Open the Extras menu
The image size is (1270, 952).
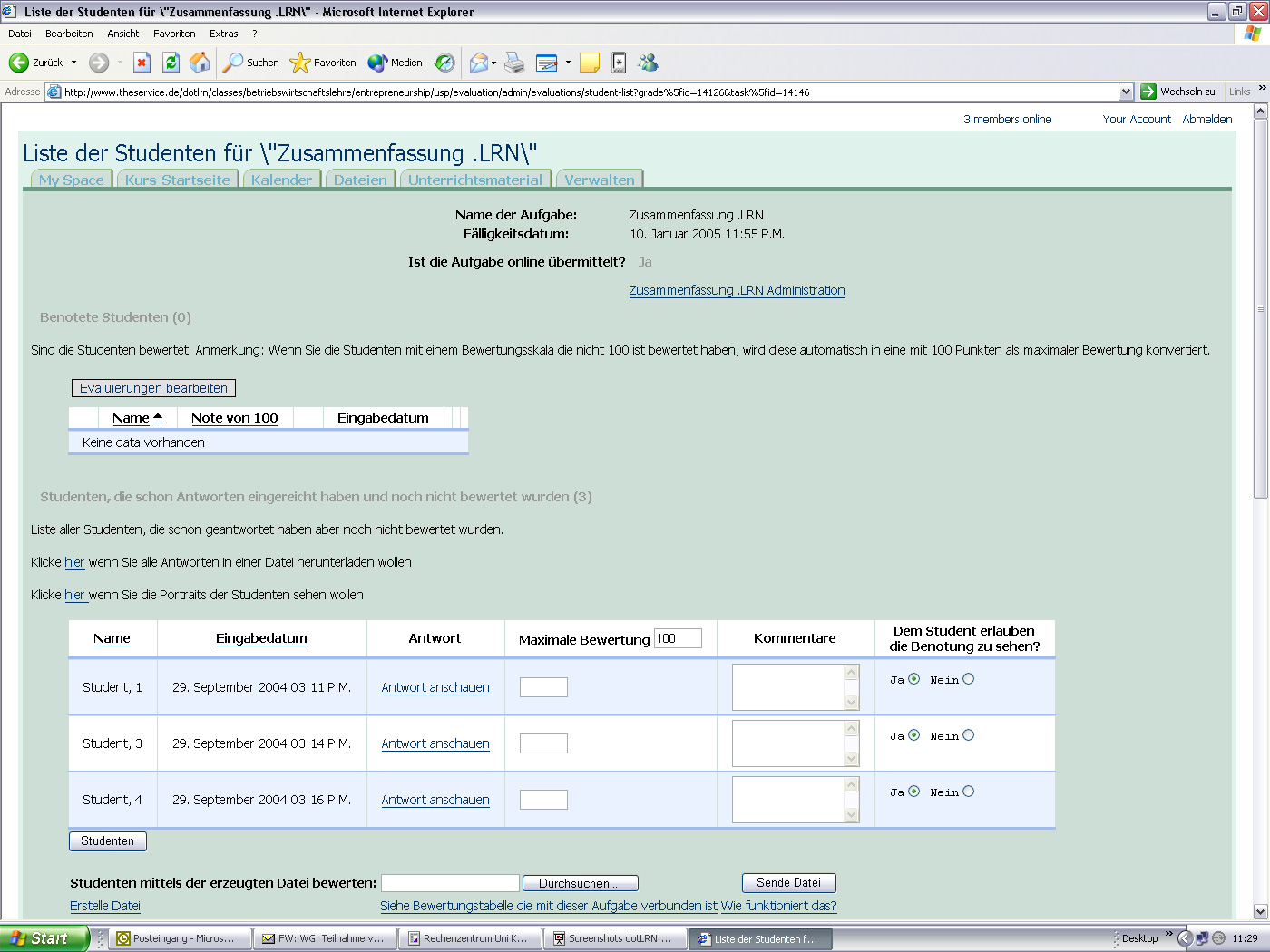[x=223, y=33]
